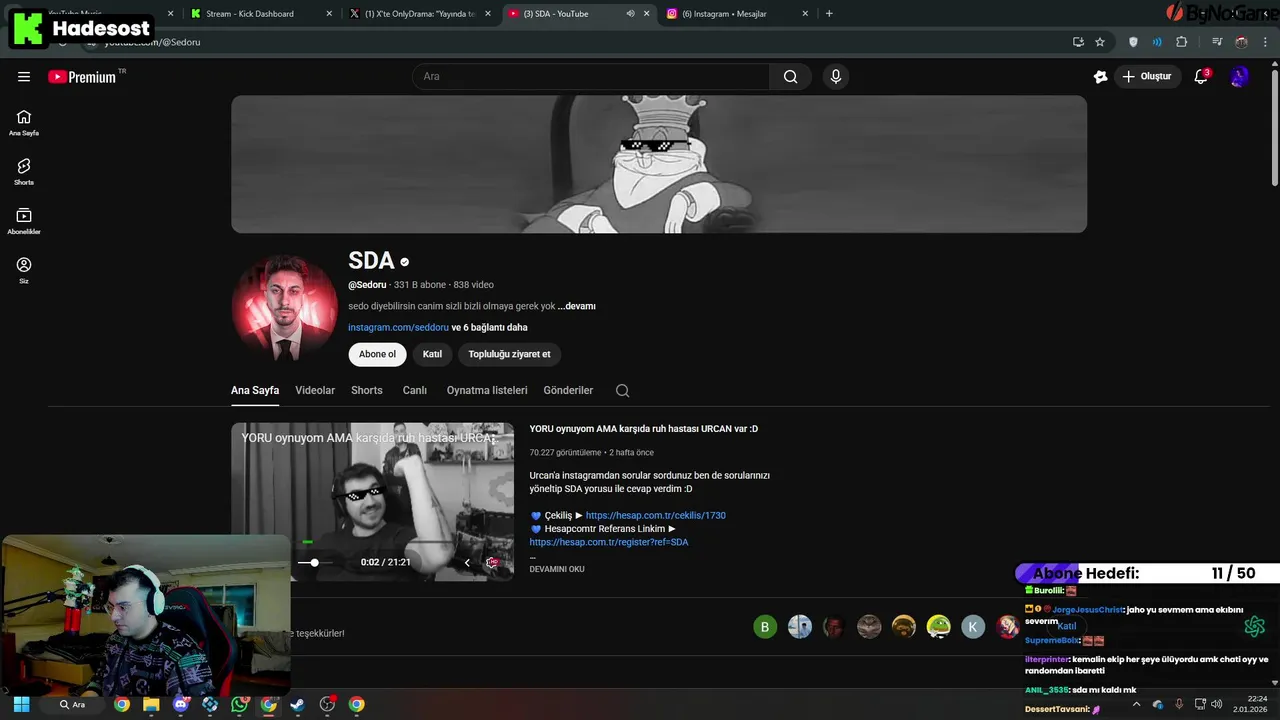Image resolution: width=1280 pixels, height=720 pixels.
Task: Expand links via 've 6 bağlantı daha'
Action: pyautogui.click(x=489, y=328)
